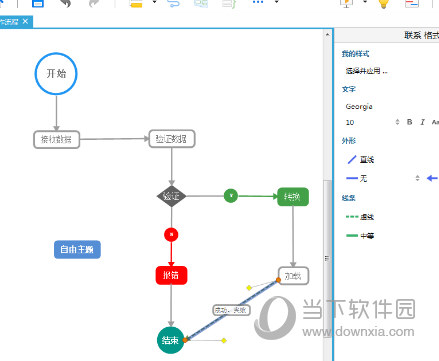Close the open diagram tab
The width and height of the screenshot is (439, 361).
pyautogui.click(x=25, y=22)
